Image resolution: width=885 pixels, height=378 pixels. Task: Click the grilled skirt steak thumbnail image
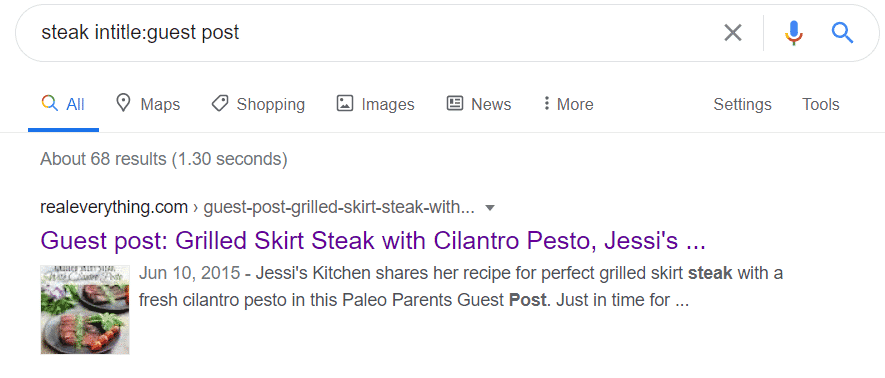point(85,310)
